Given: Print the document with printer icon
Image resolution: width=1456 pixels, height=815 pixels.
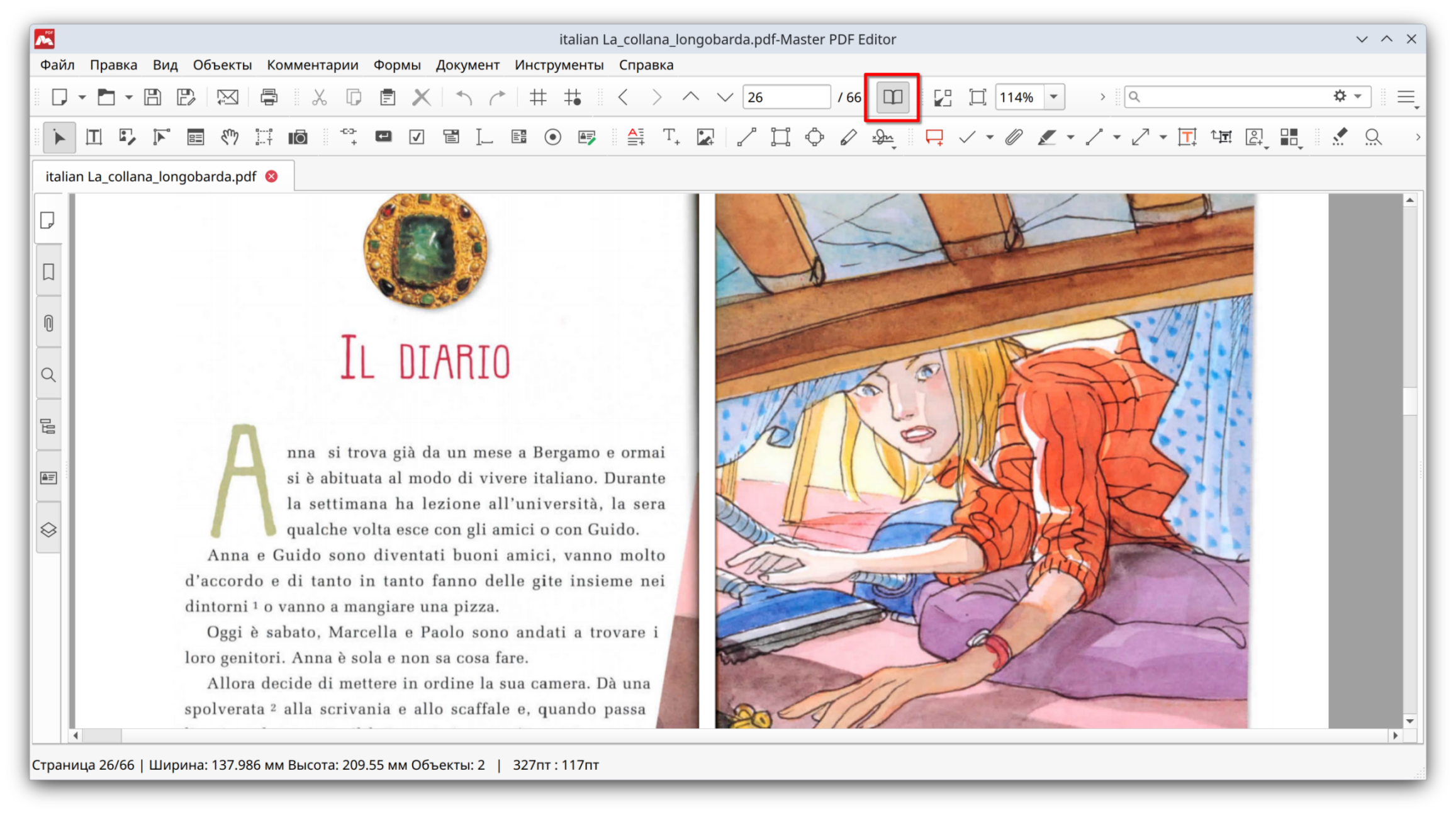Looking at the screenshot, I should tap(269, 97).
